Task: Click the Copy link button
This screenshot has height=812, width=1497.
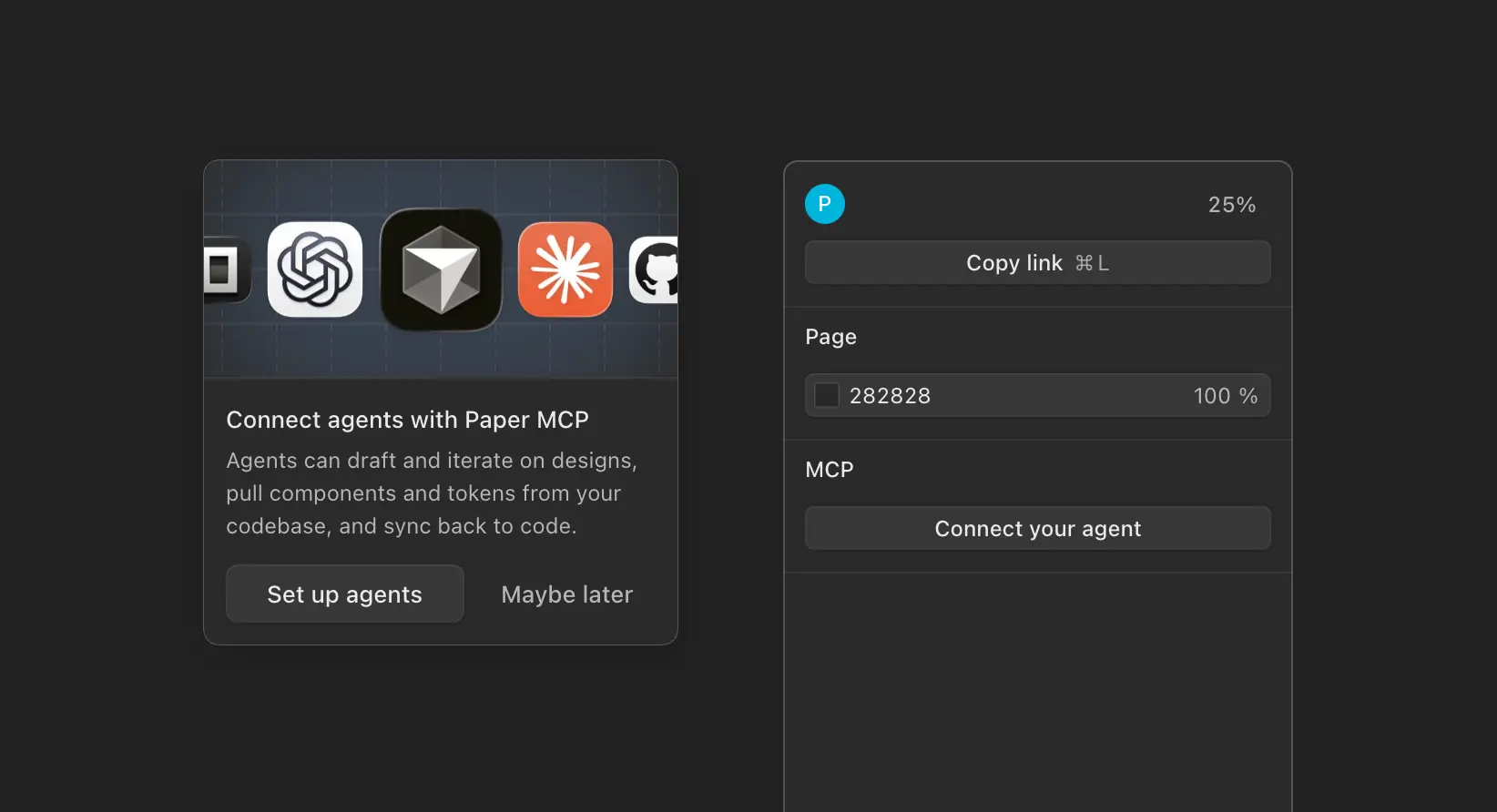Action: (x=1038, y=262)
